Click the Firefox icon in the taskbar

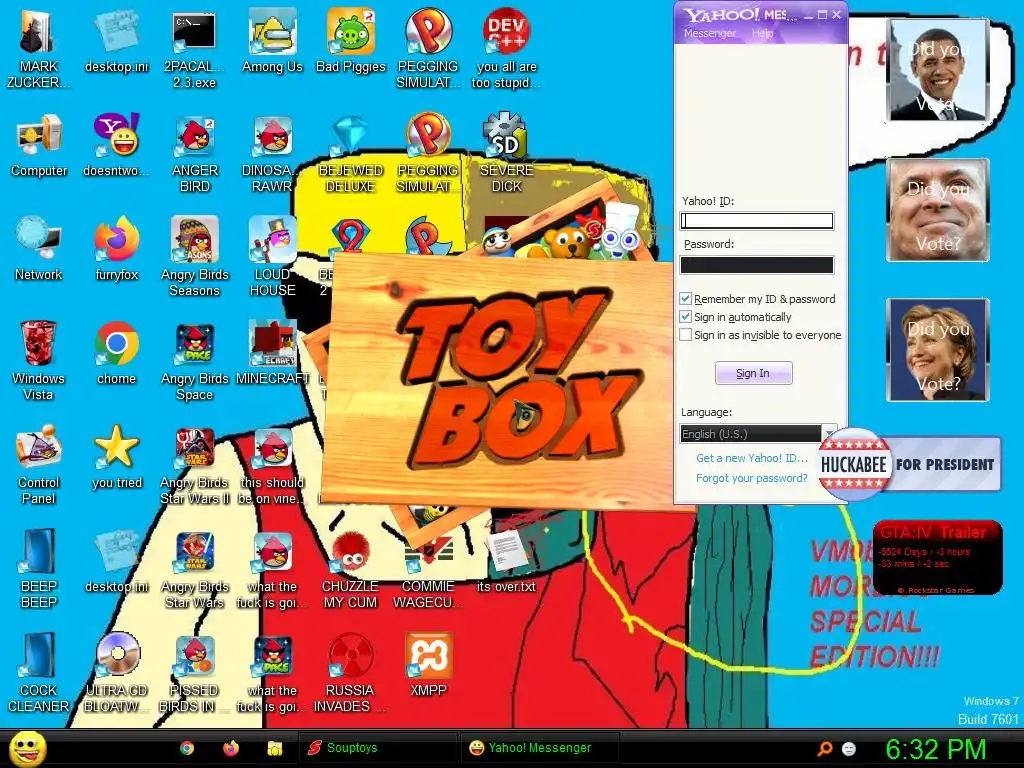231,748
